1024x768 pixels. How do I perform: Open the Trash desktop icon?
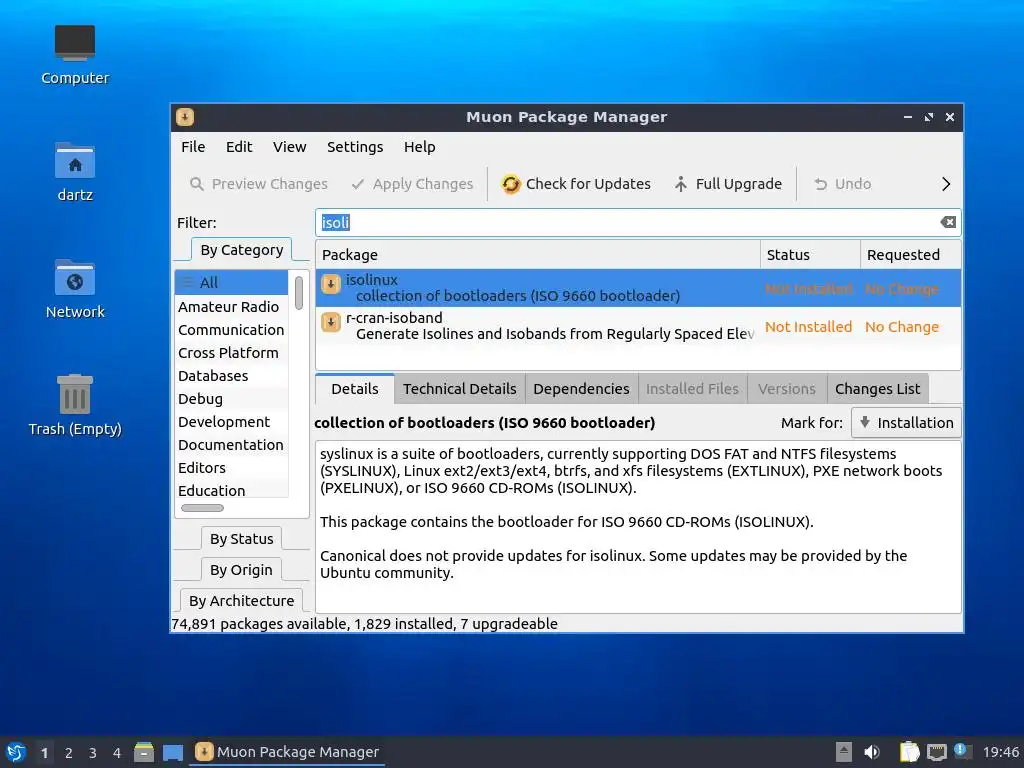click(75, 405)
